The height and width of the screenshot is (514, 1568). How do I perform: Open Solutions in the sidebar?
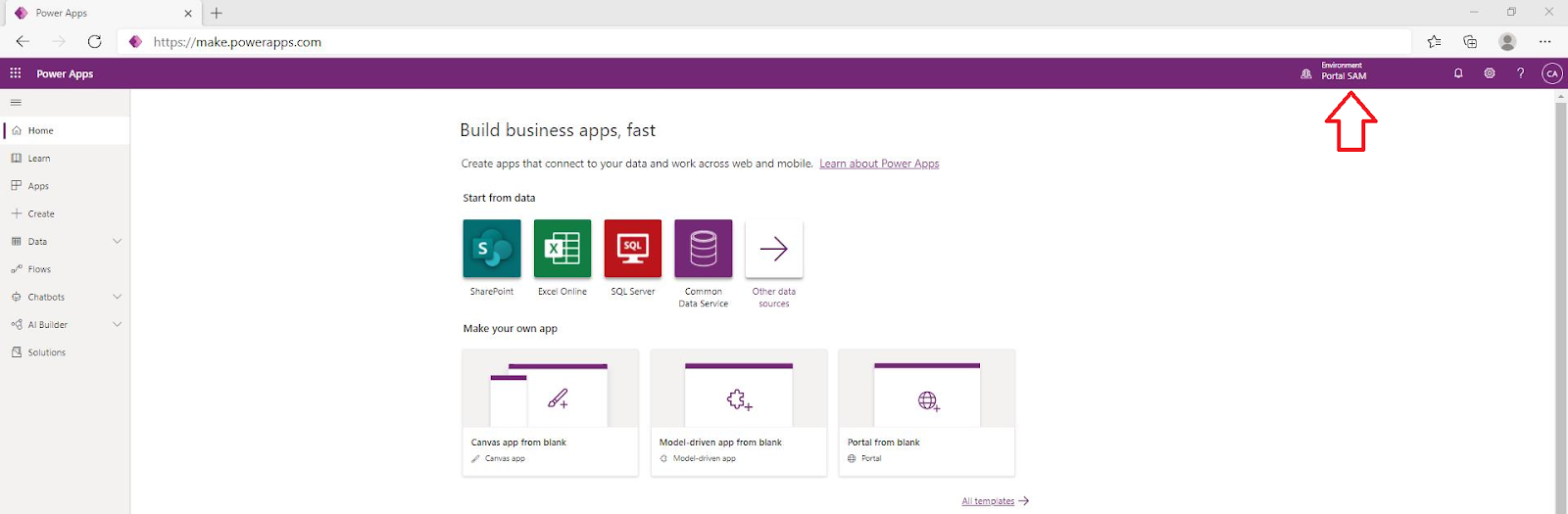[65, 352]
